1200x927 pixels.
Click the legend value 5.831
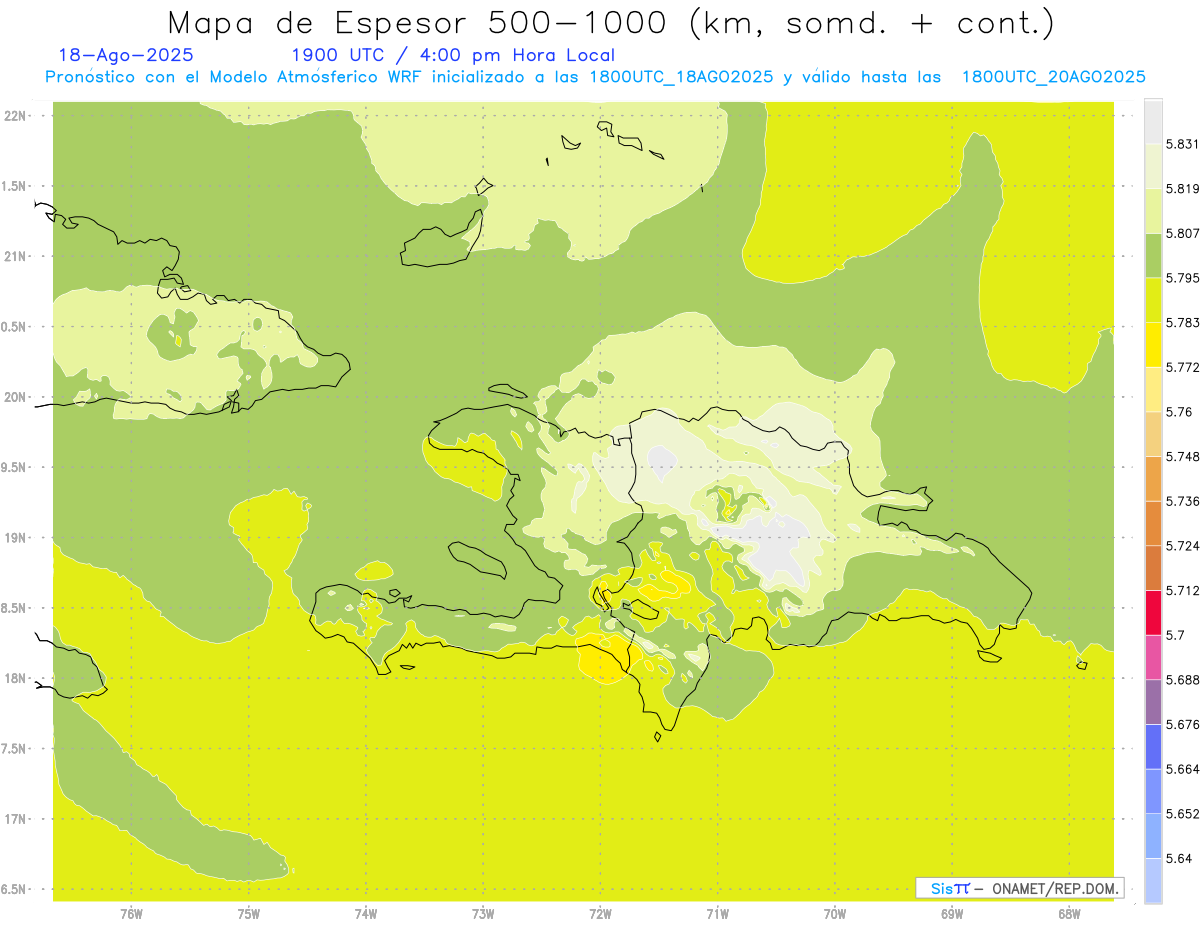coord(1182,144)
